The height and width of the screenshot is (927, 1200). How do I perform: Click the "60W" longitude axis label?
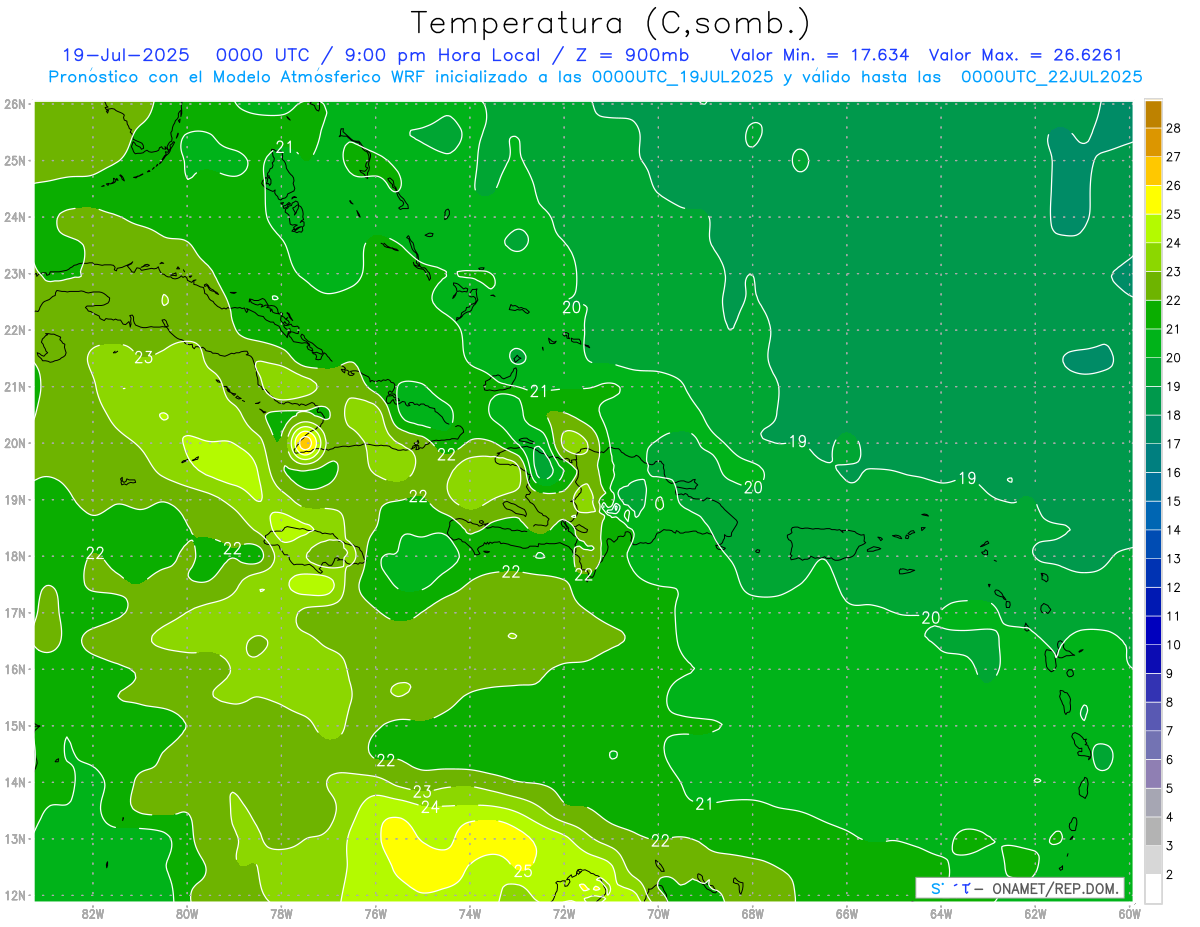click(x=1129, y=913)
